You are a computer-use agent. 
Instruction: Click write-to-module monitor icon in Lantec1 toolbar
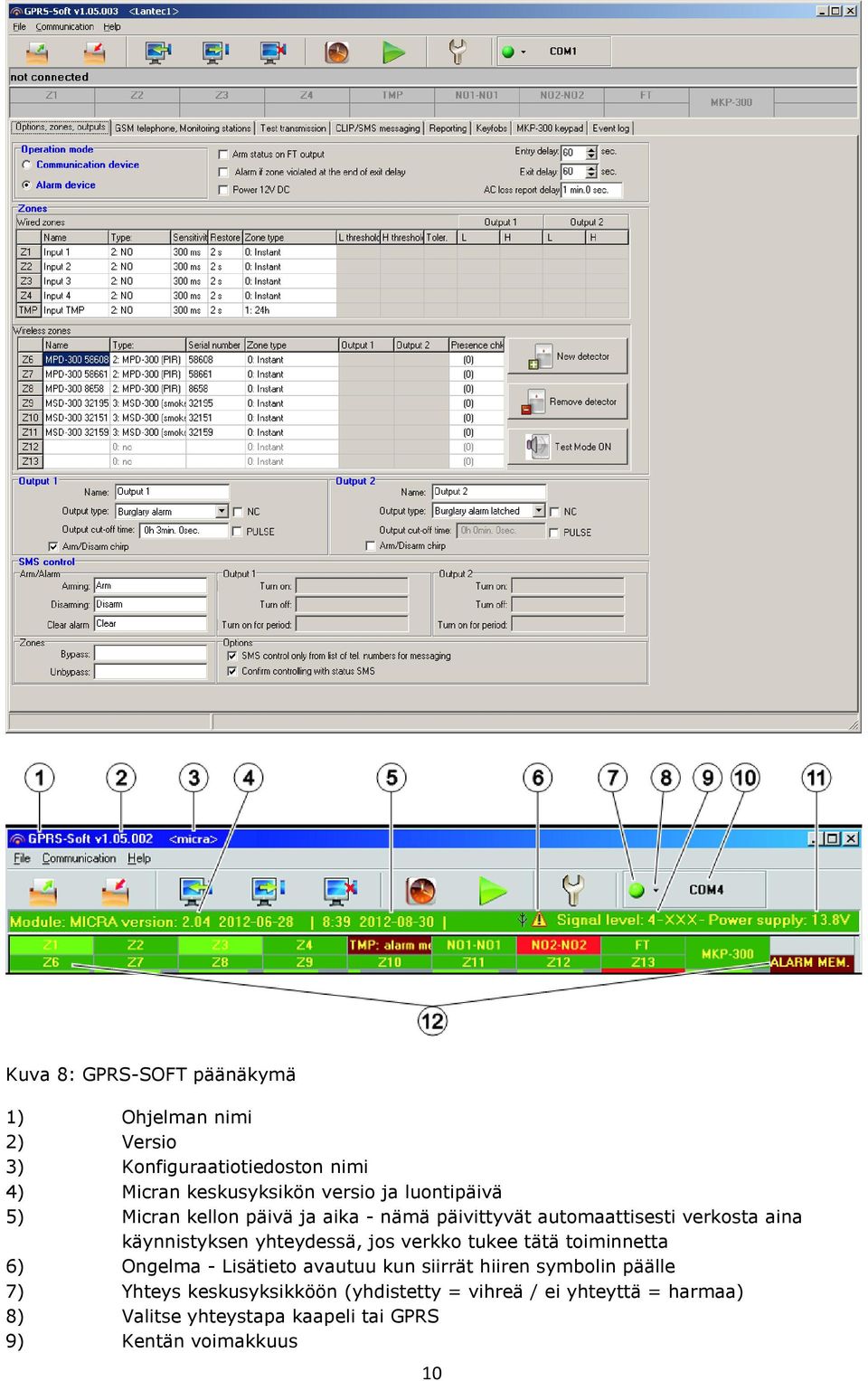pyautogui.click(x=216, y=52)
